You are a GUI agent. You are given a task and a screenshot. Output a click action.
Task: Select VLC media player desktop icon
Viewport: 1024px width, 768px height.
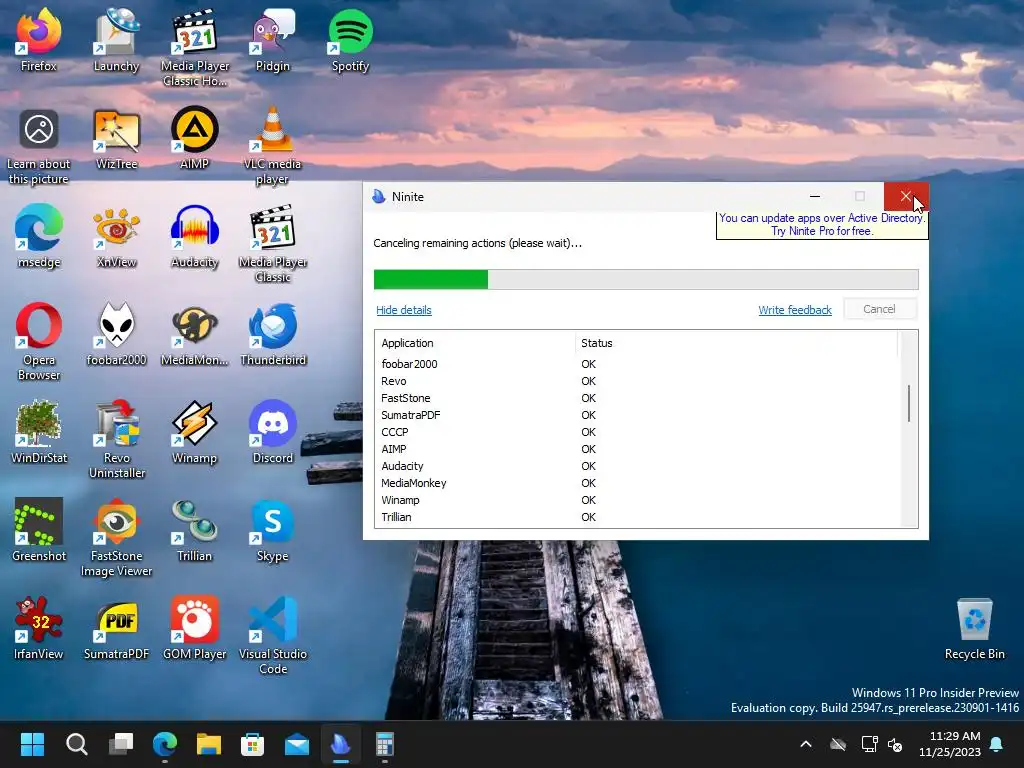coord(272,146)
